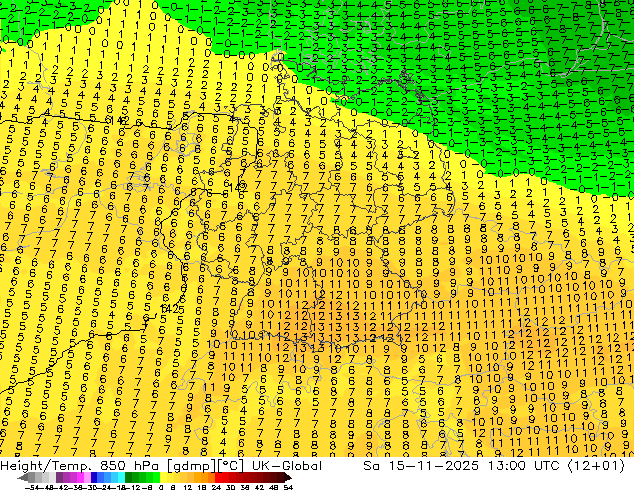This screenshot has width=634, height=490.
Task: Click the '850 hPa' level label
Action: [129, 466]
